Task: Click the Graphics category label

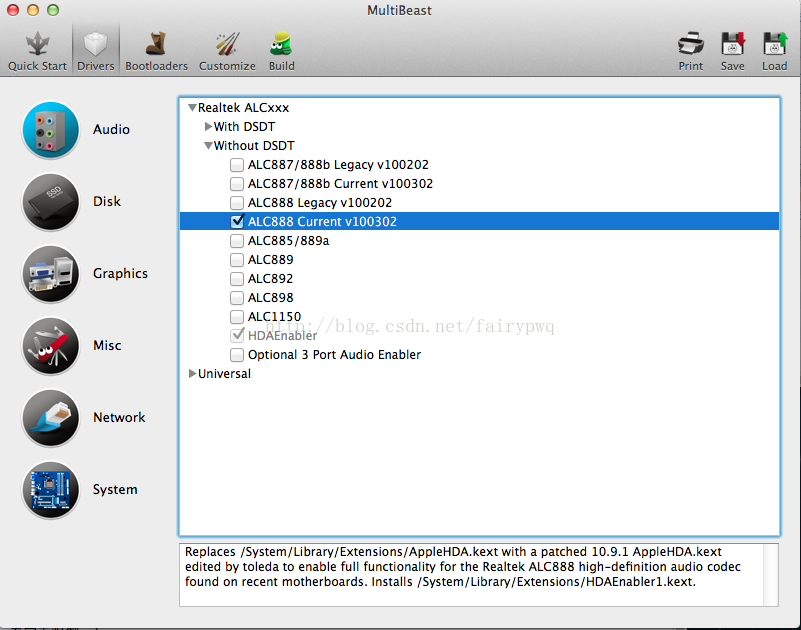Action: 120,273
